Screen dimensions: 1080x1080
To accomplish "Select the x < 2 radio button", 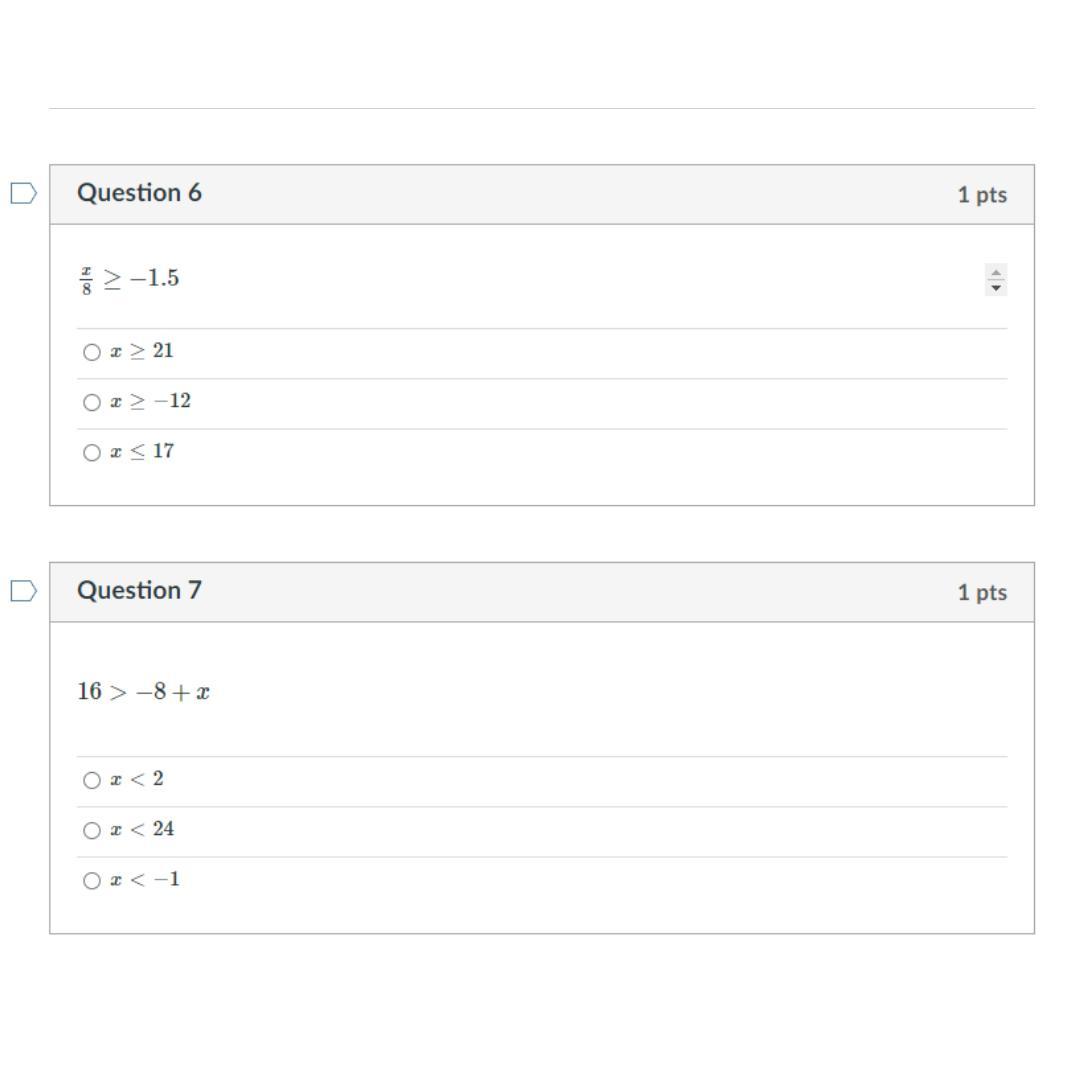I will pos(92,780).
